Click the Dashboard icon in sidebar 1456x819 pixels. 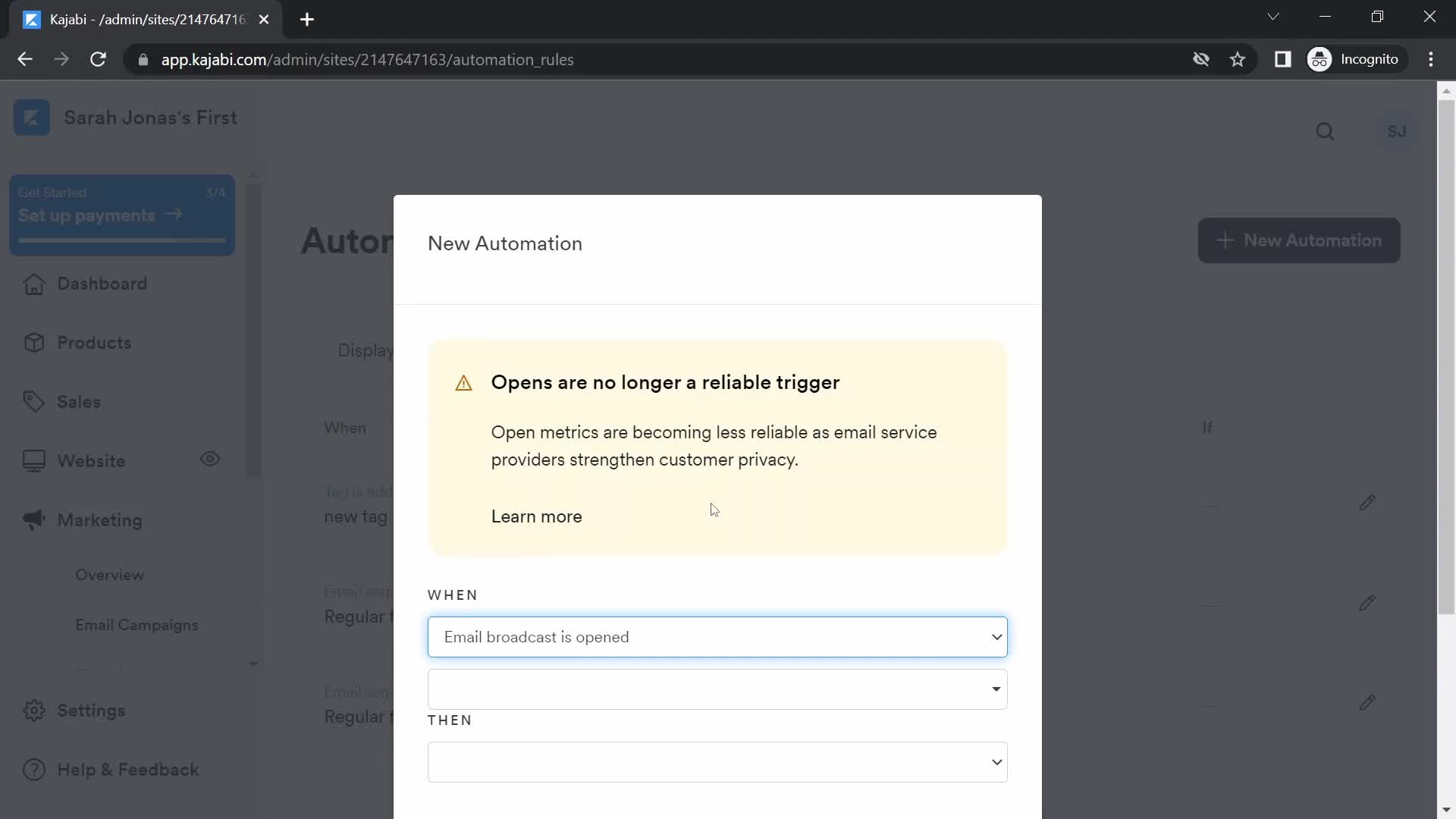[x=33, y=283]
